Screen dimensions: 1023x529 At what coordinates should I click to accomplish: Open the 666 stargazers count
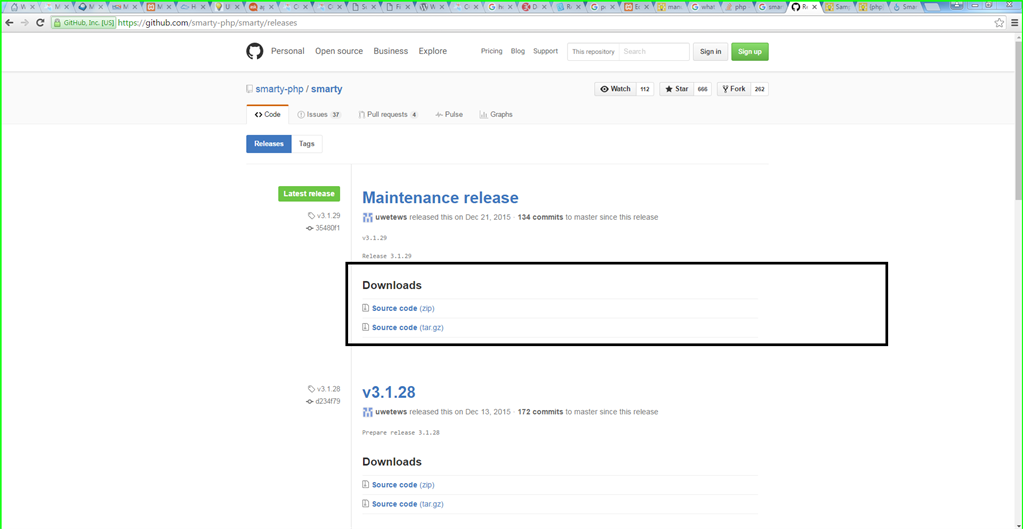[x=702, y=89]
